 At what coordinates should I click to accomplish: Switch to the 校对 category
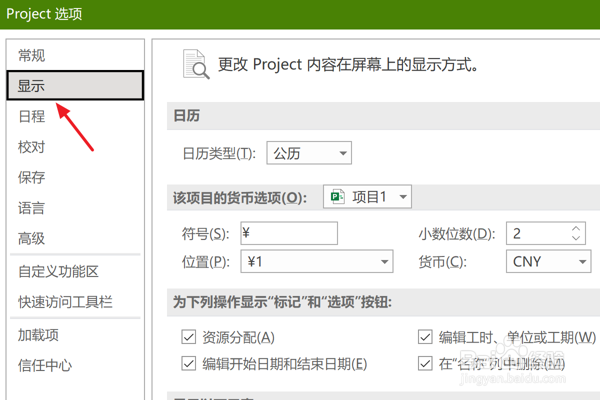tap(75, 147)
